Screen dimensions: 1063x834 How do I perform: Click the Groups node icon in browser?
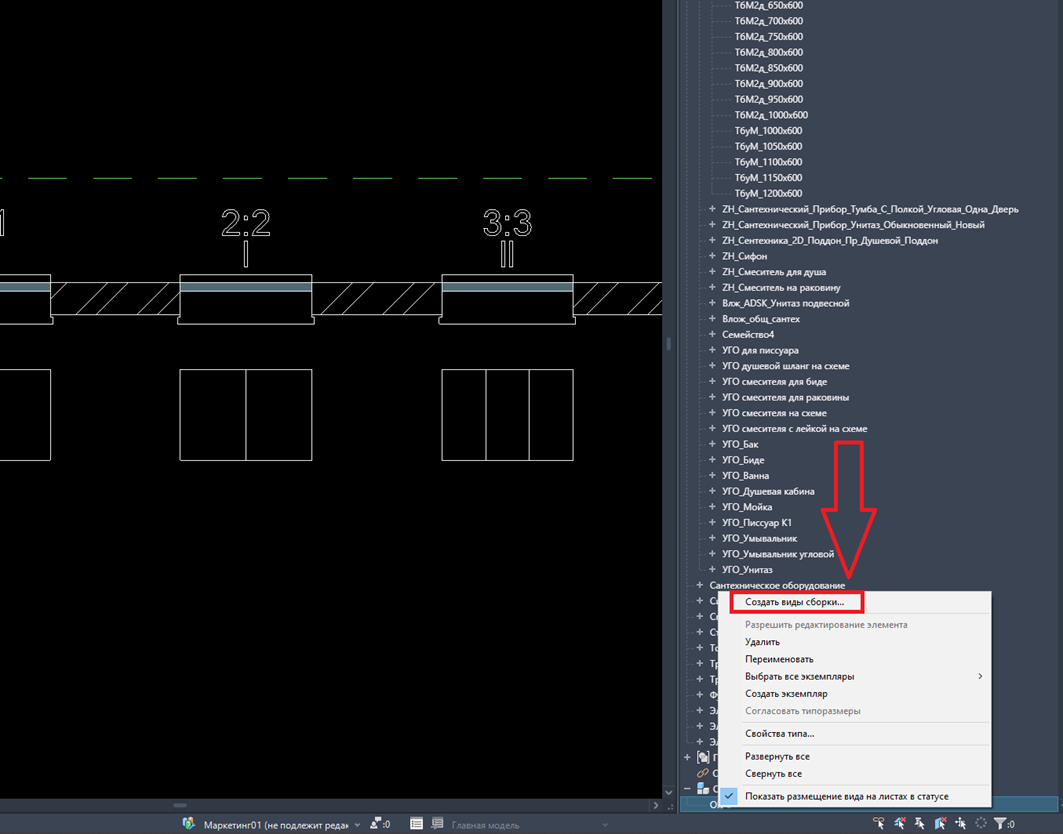pyautogui.click(x=703, y=757)
